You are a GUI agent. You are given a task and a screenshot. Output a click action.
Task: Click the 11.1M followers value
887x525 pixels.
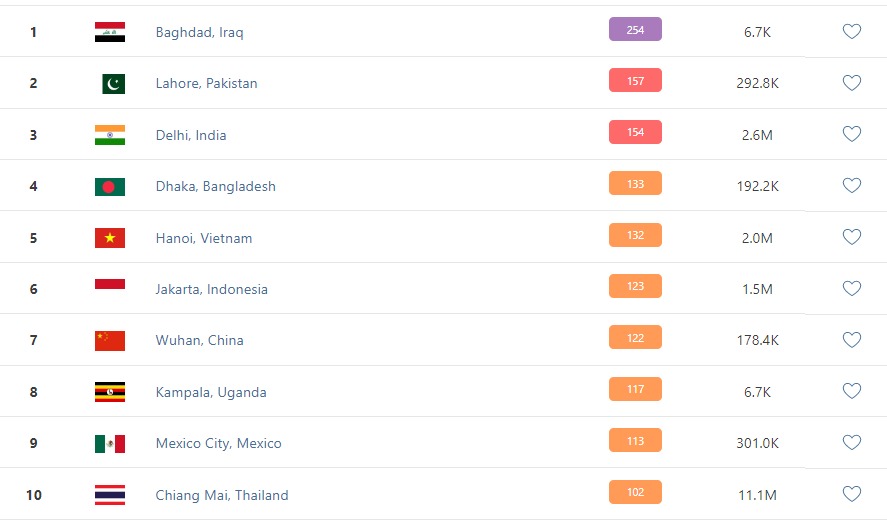[x=757, y=495]
